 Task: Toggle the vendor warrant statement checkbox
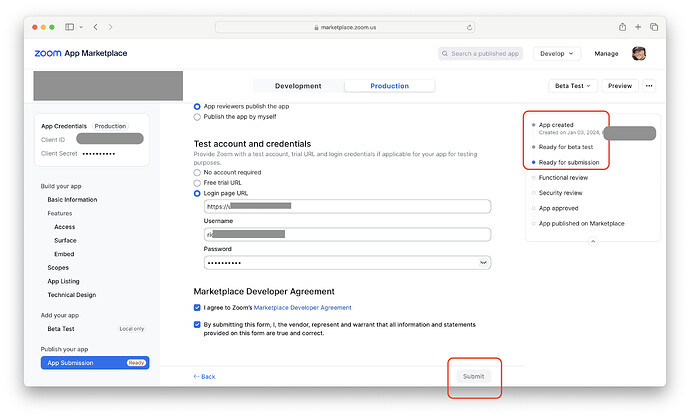point(197,325)
